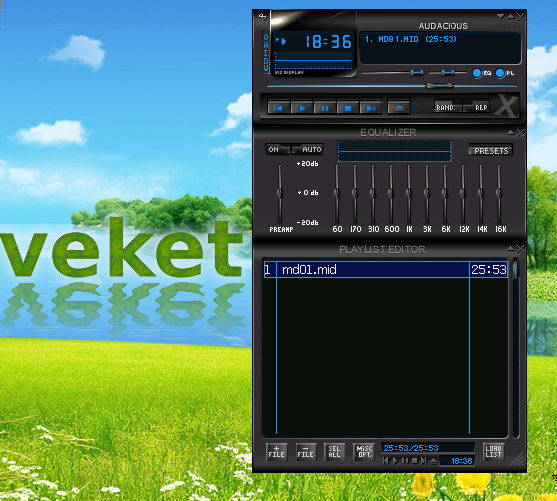Stop playback with the main Stop button
Image resolution: width=557 pixels, height=501 pixels.
click(348, 108)
